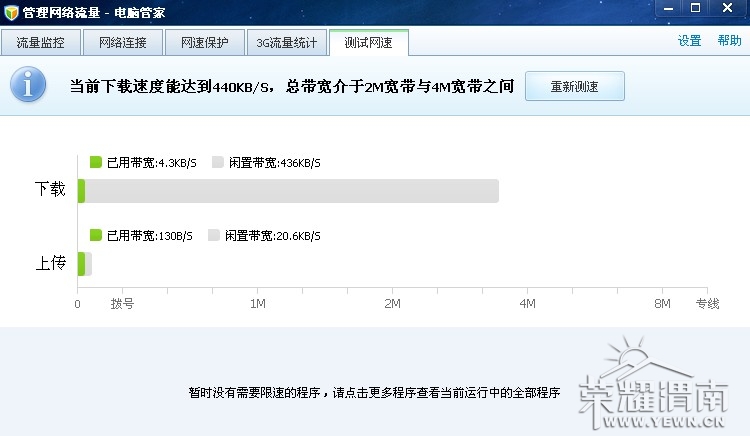Open the 3G流量统计 tab
Screen dimensions: 750x436
click(287, 43)
